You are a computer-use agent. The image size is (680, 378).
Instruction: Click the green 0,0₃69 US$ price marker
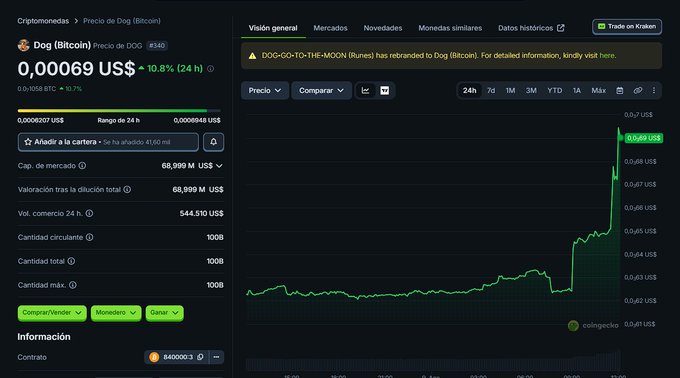pos(644,138)
